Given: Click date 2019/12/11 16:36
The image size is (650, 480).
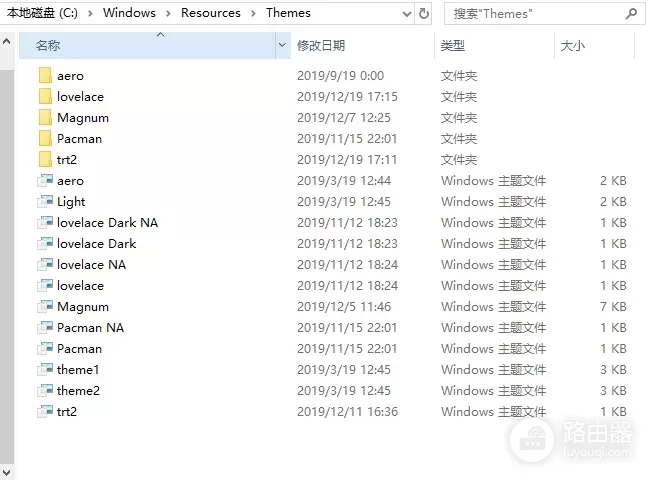Looking at the screenshot, I should [x=347, y=412].
